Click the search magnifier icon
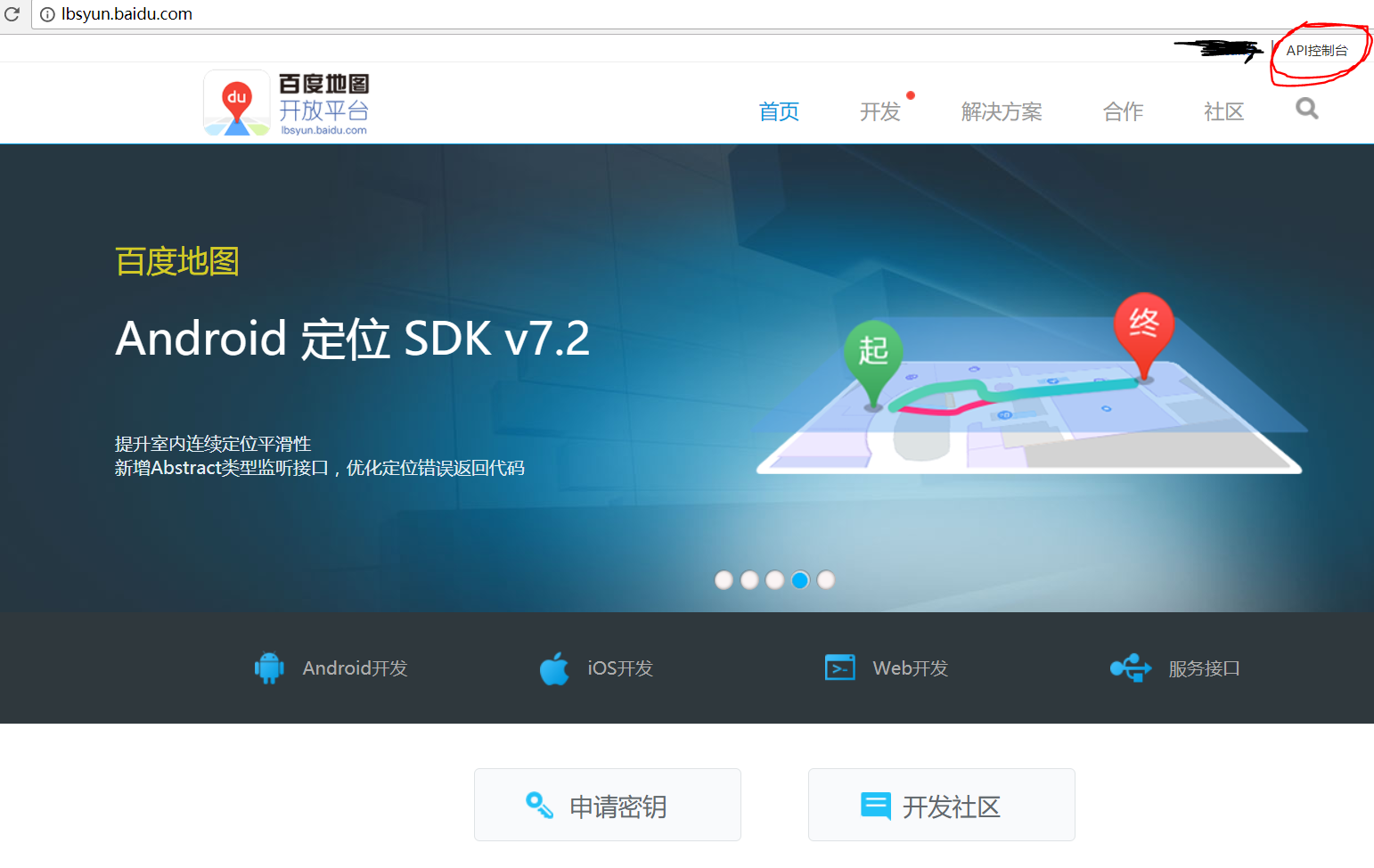Image resolution: width=1374 pixels, height=868 pixels. pyautogui.click(x=1307, y=109)
